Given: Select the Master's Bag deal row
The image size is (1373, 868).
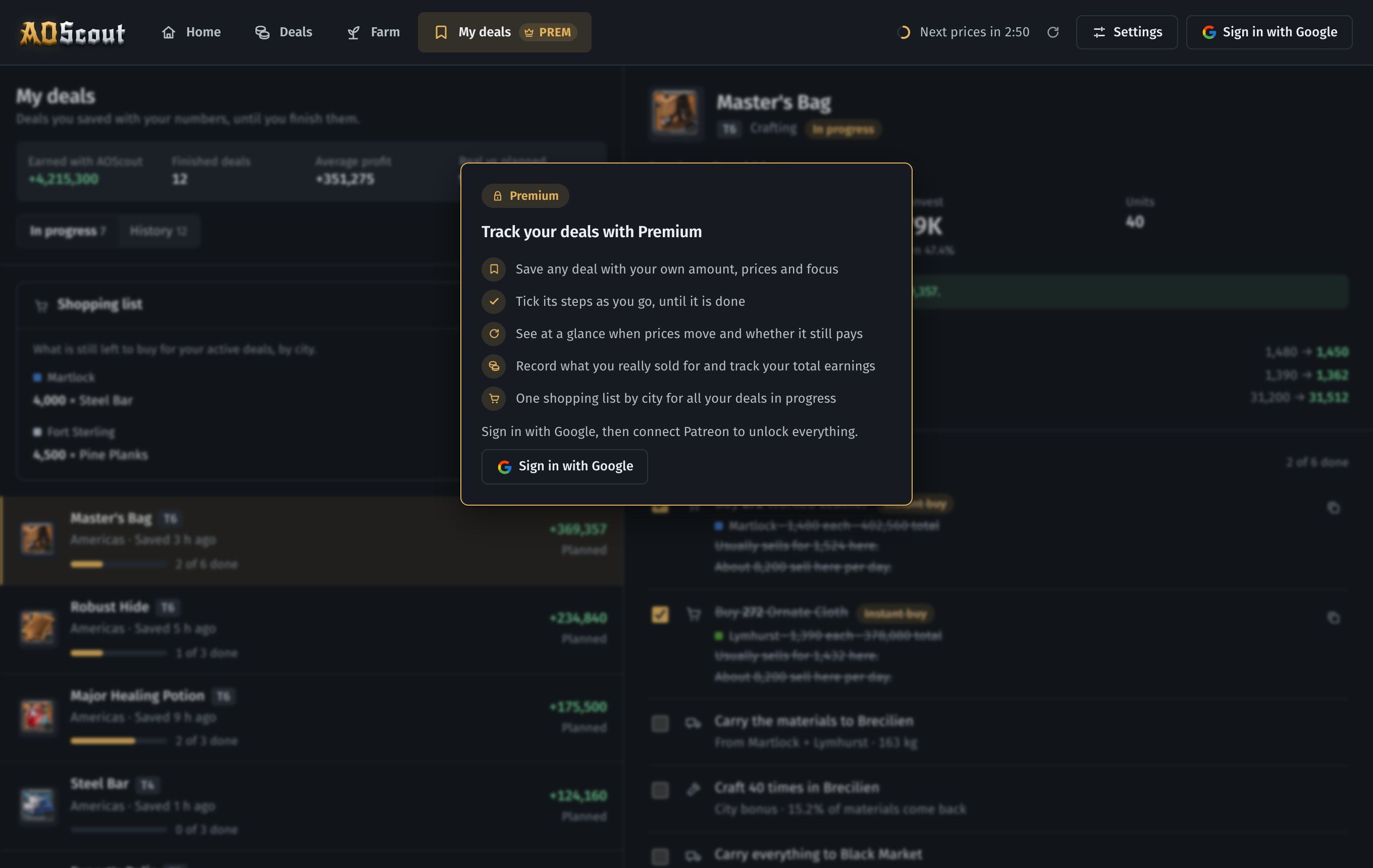Looking at the screenshot, I should 312,541.
